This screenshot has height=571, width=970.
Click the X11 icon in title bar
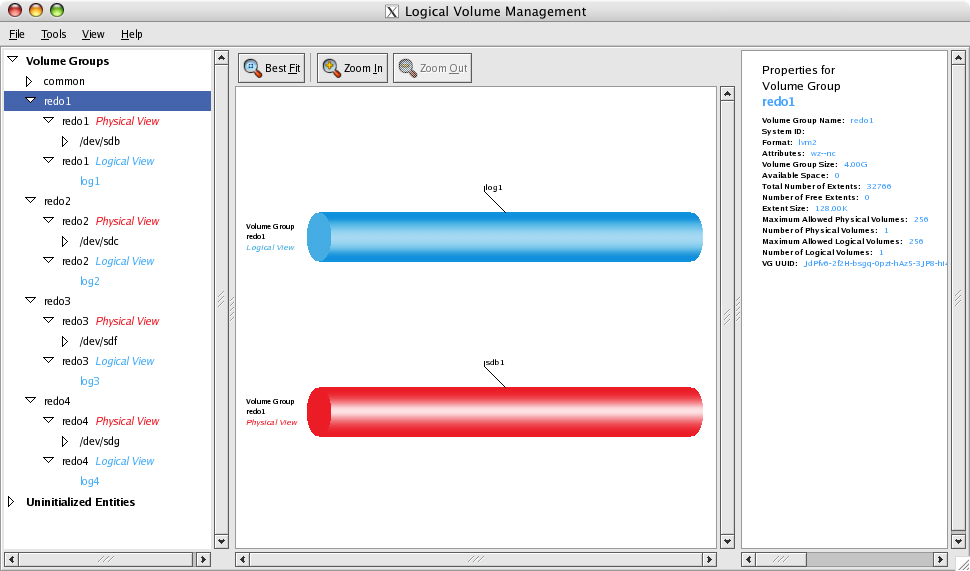(x=392, y=12)
